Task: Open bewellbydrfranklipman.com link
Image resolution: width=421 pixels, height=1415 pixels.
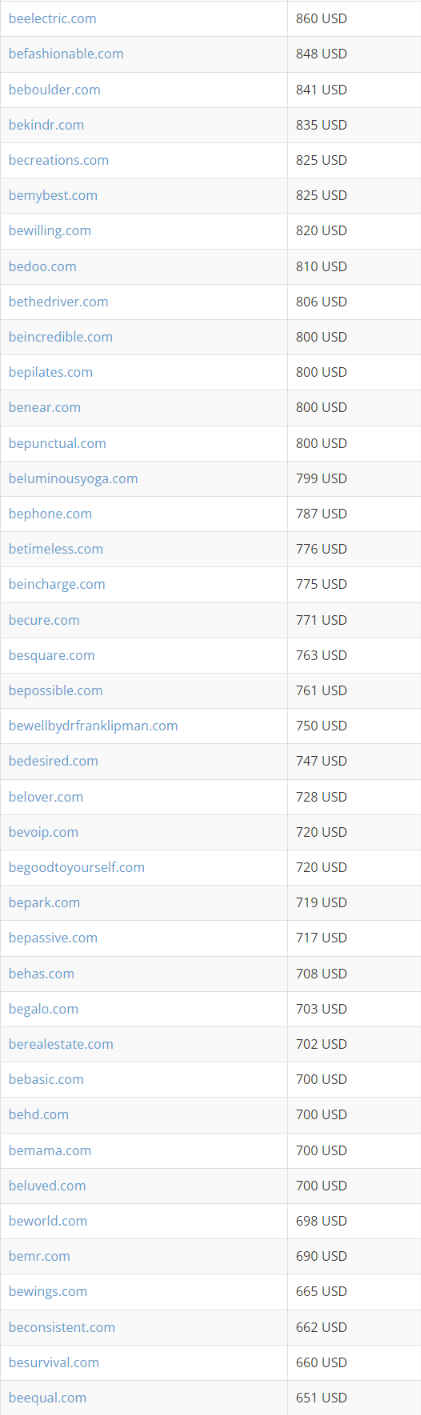Action: pos(93,726)
